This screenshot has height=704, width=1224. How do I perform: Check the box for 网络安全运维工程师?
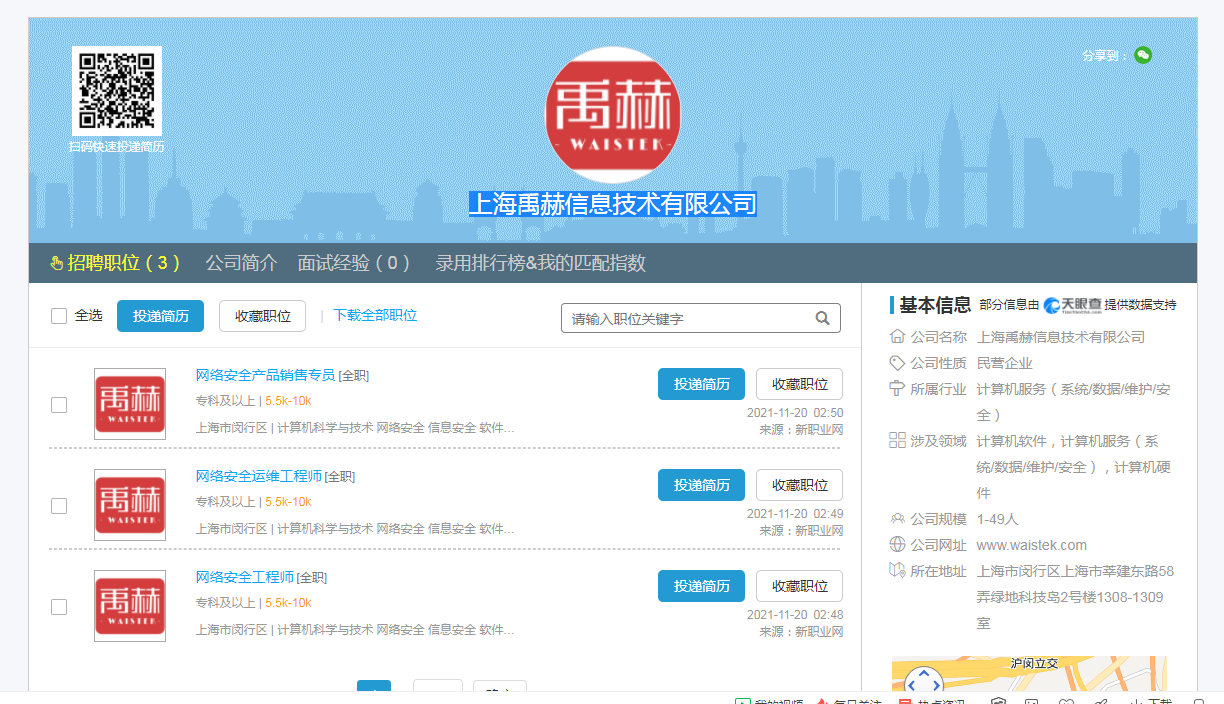59,506
